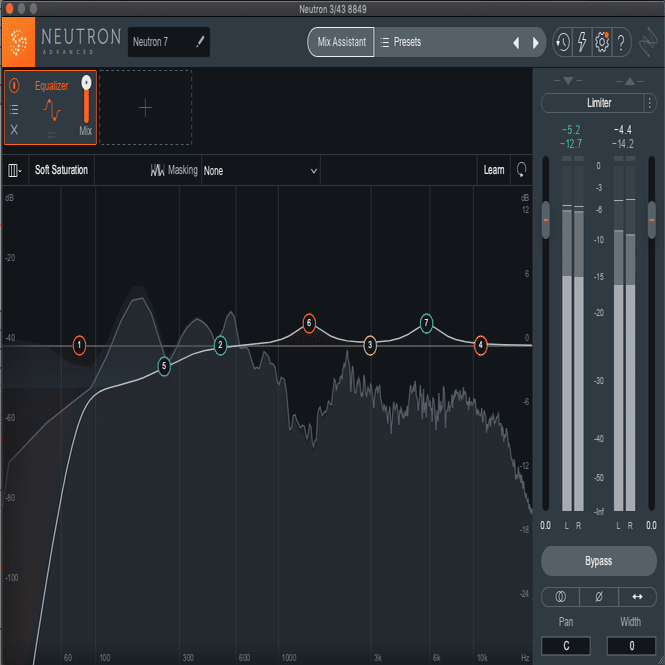Select EQ node 3

coord(370,345)
